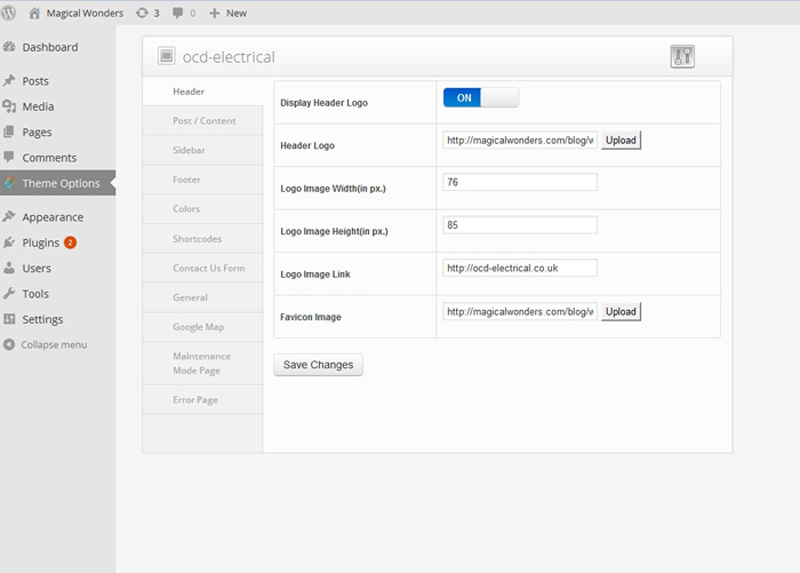The height and width of the screenshot is (573, 800).
Task: Switch to the Post / Content tab
Action: click(204, 121)
